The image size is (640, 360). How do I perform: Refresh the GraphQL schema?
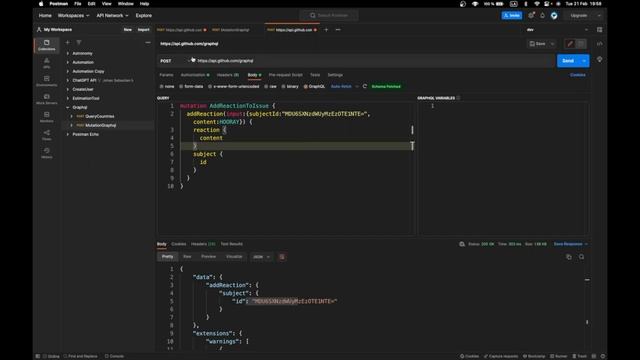(364, 87)
